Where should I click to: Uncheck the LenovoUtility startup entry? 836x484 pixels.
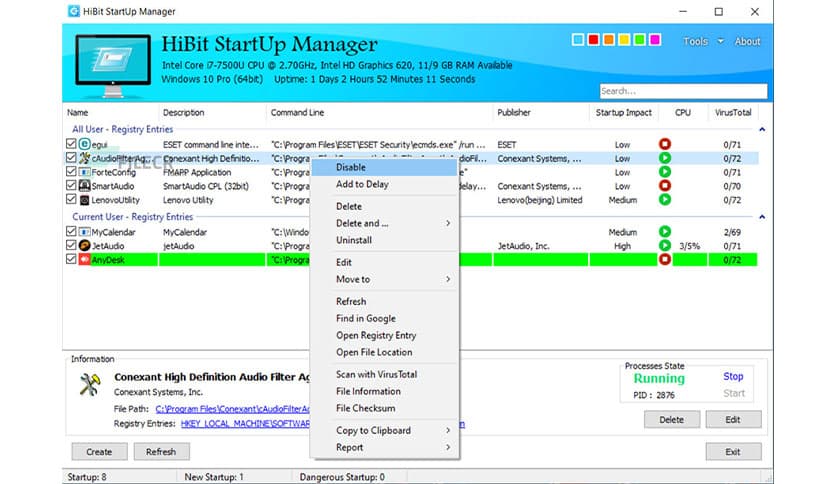[x=71, y=199]
